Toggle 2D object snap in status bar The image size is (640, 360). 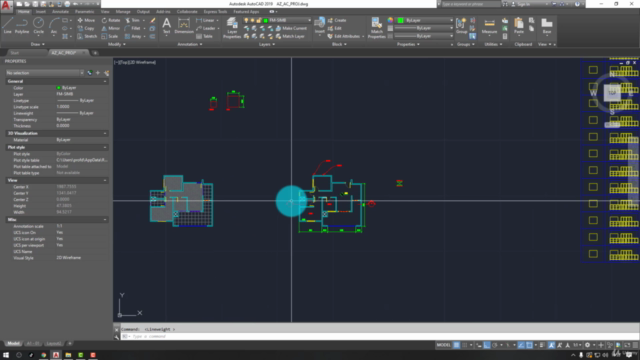[529, 345]
